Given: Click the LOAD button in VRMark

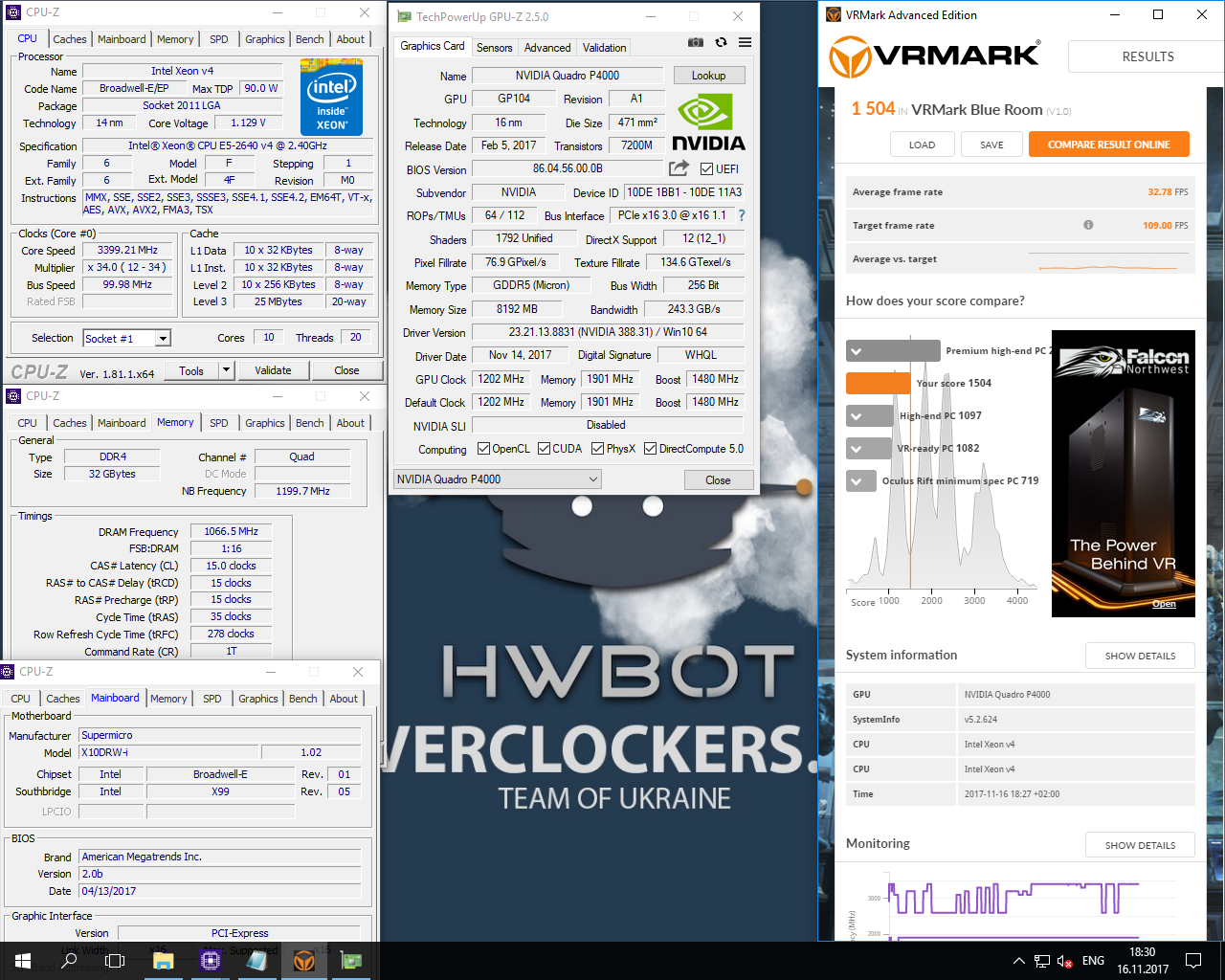Looking at the screenshot, I should tap(922, 145).
